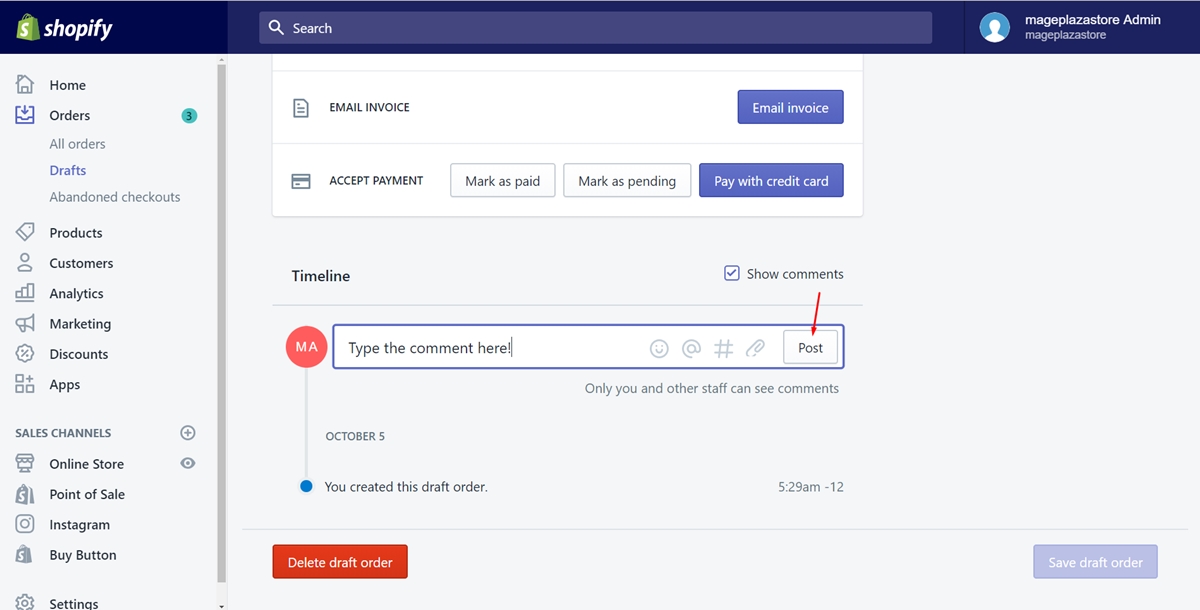Open the Point of Sale channel
Screen dimensions: 1200x610
pyautogui.click(x=87, y=494)
